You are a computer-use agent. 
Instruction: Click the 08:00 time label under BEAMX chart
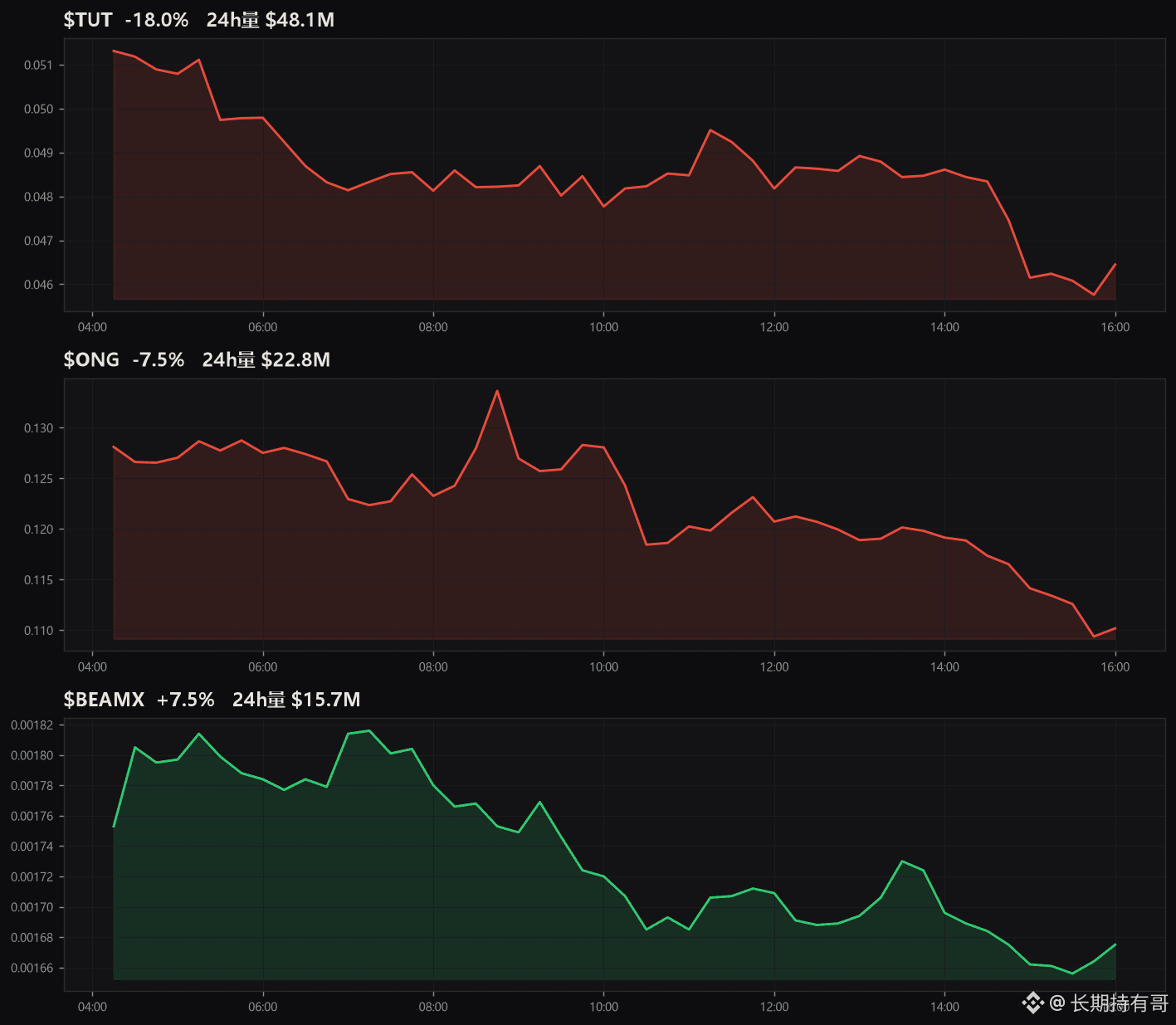(433, 1007)
